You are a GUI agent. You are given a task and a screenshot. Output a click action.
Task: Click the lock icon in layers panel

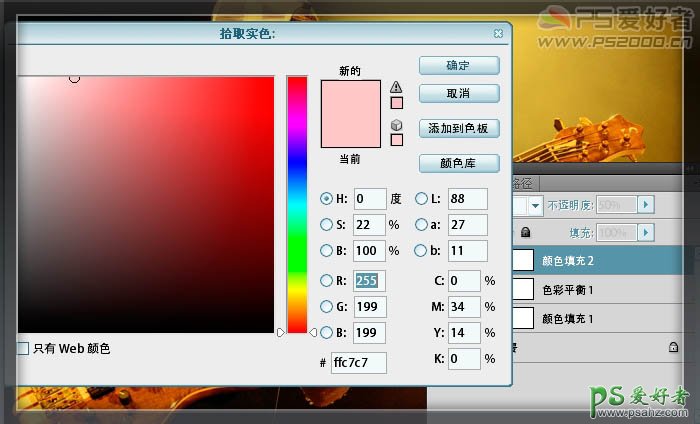[526, 232]
